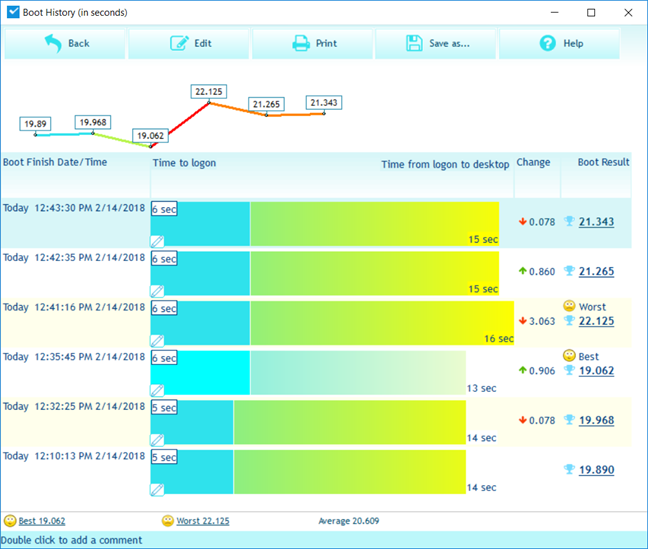Select the 19.968 data label on the chart
Viewport: 648px width, 549px height.
pyautogui.click(x=93, y=122)
